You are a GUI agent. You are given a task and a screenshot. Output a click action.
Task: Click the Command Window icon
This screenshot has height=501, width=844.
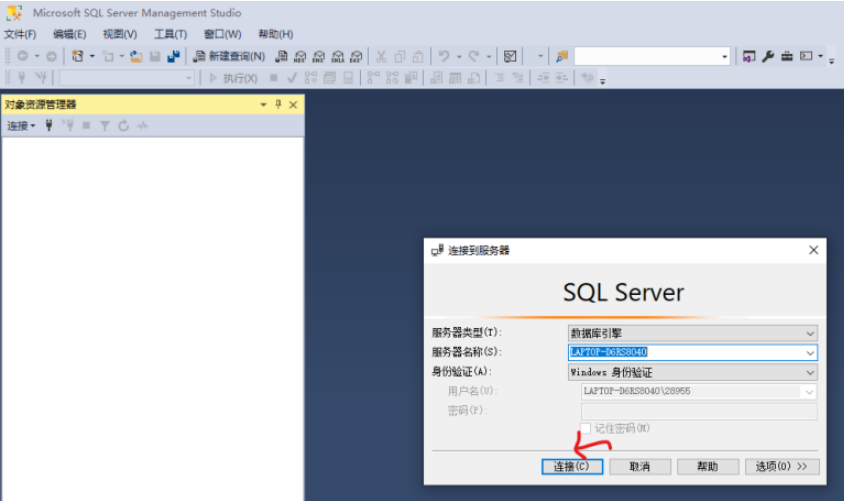(x=806, y=56)
